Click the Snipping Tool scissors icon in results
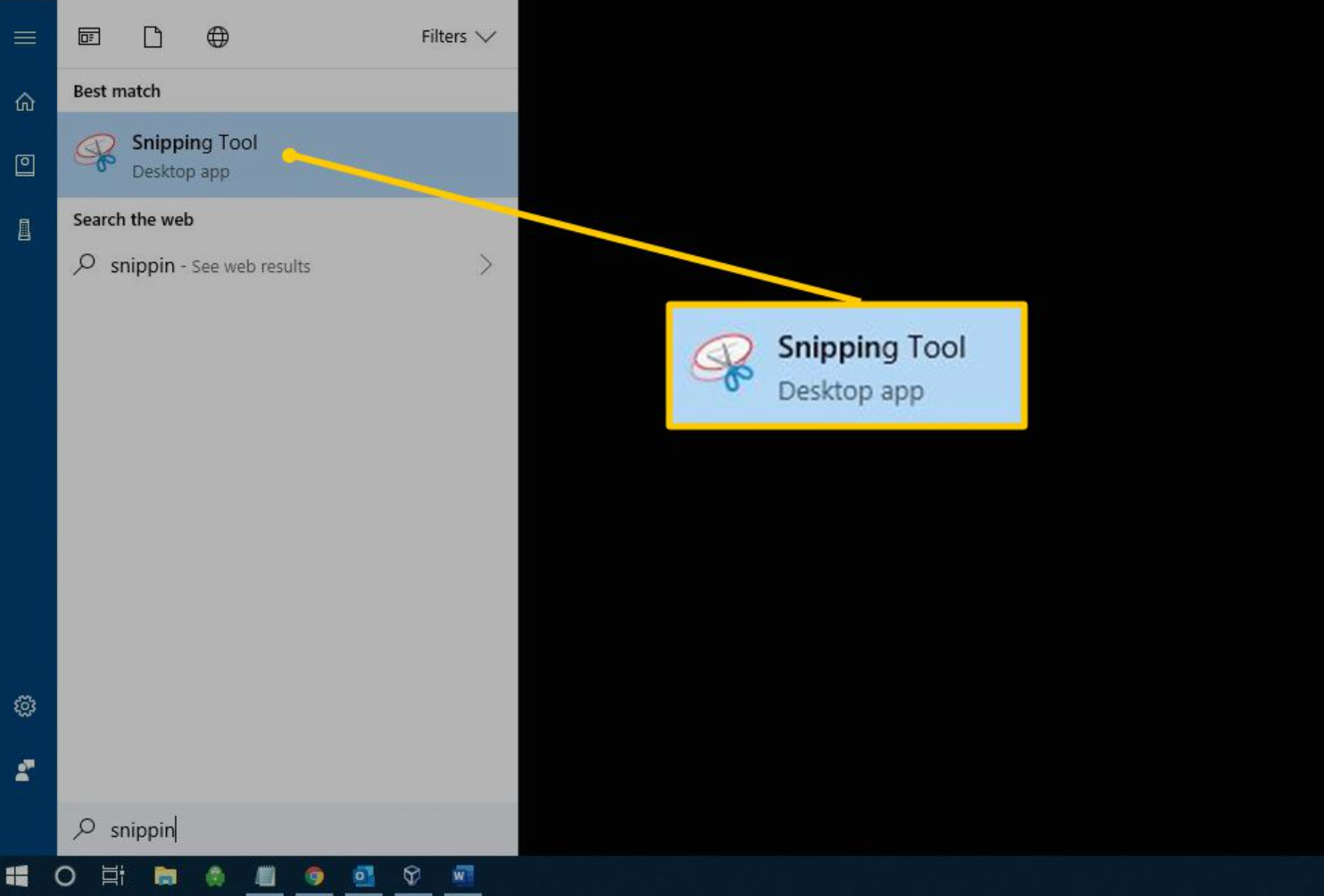This screenshot has height=896, width=1324. (x=96, y=153)
